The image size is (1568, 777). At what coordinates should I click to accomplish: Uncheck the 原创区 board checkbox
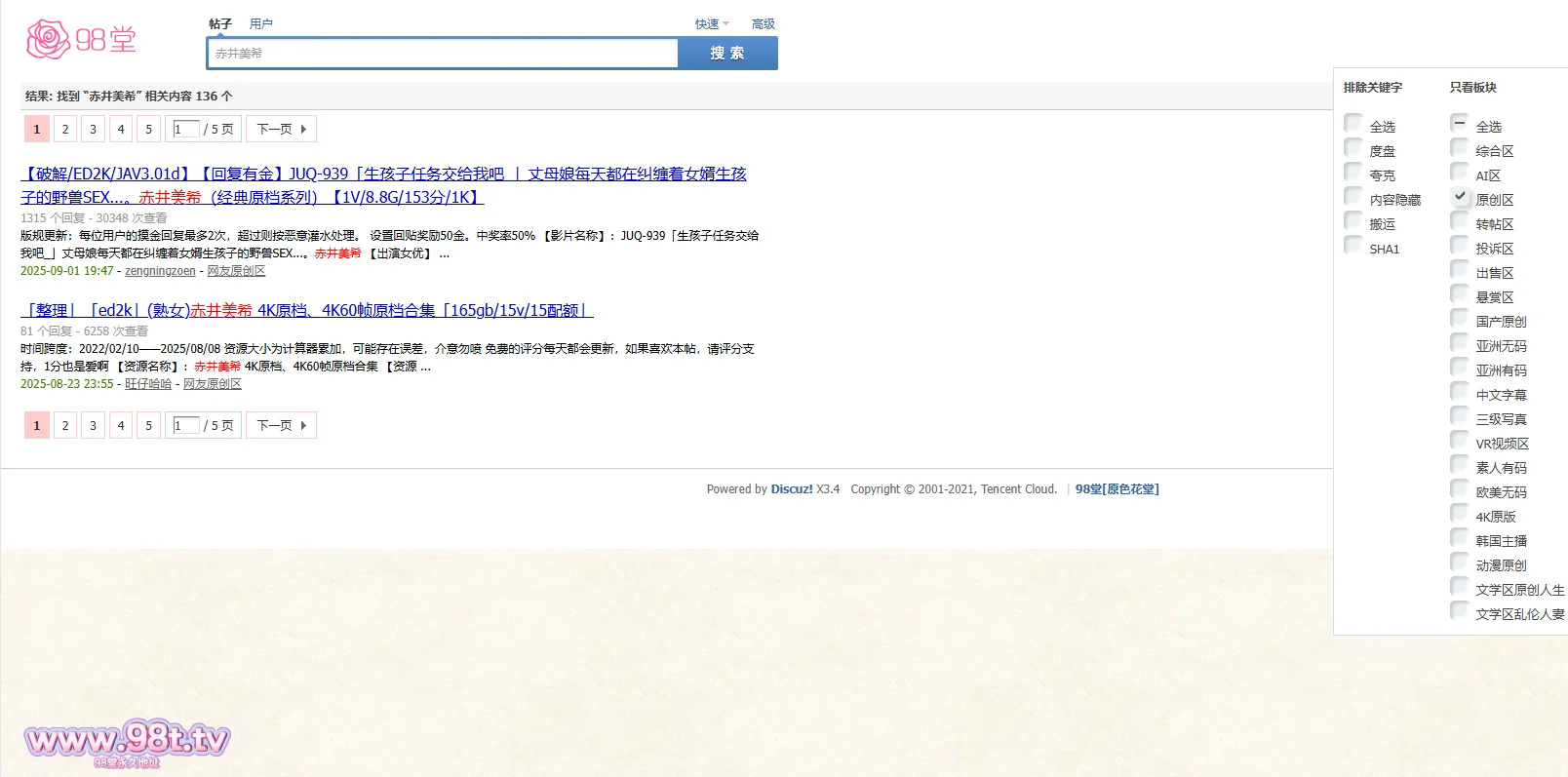pos(1460,197)
